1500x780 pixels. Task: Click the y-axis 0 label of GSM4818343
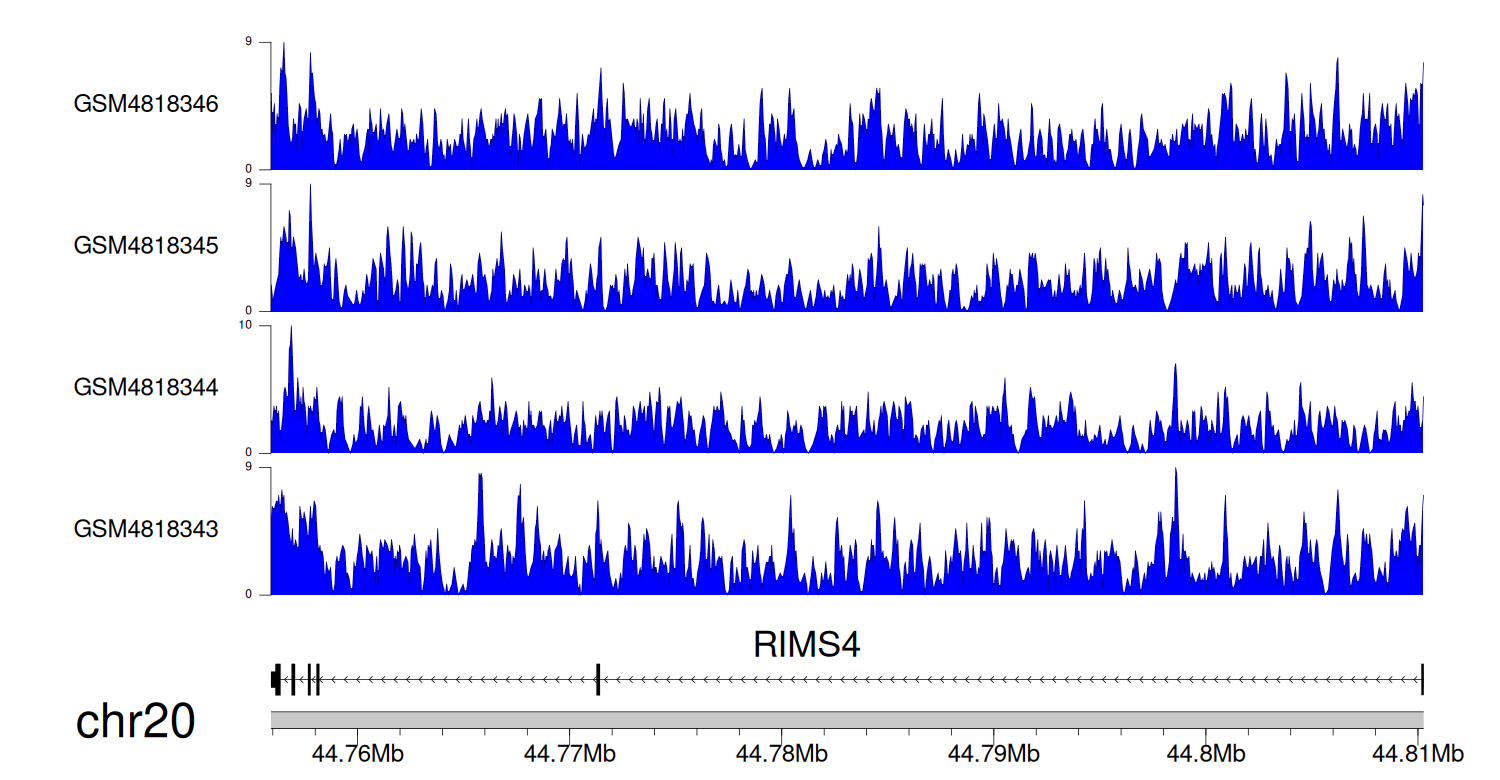(x=263, y=595)
